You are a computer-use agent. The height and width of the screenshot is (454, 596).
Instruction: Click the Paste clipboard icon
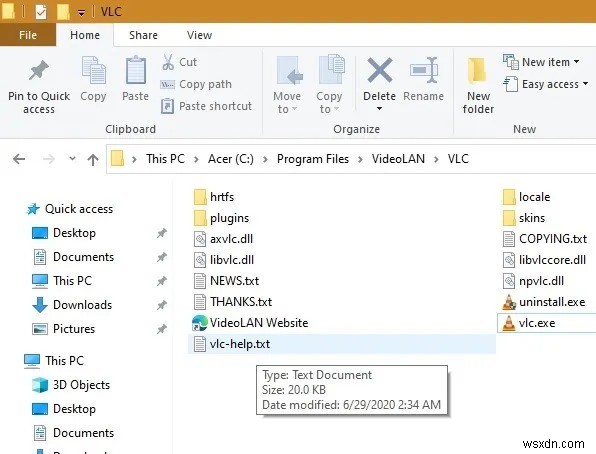pos(136,70)
